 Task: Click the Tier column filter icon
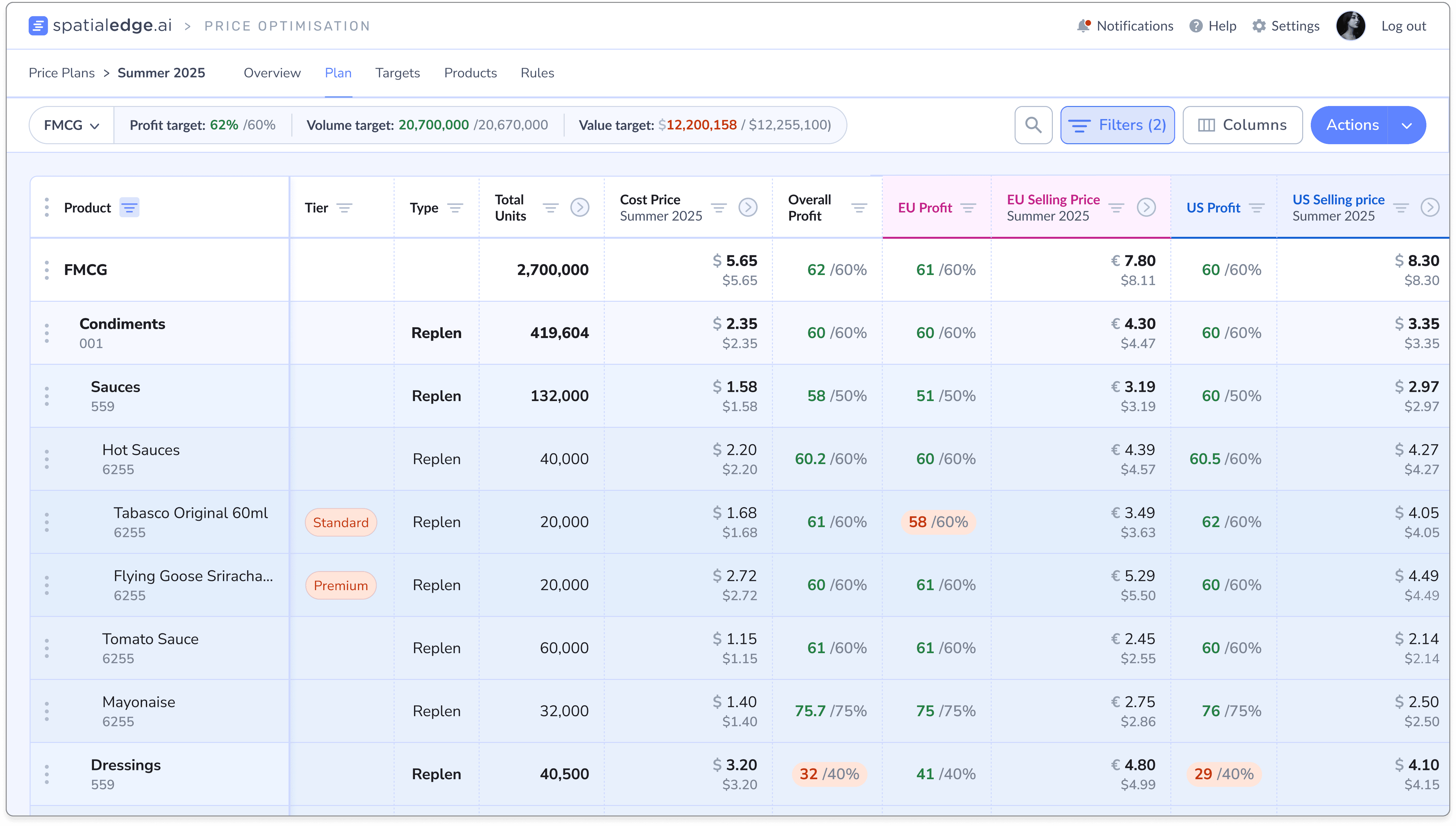pos(345,208)
